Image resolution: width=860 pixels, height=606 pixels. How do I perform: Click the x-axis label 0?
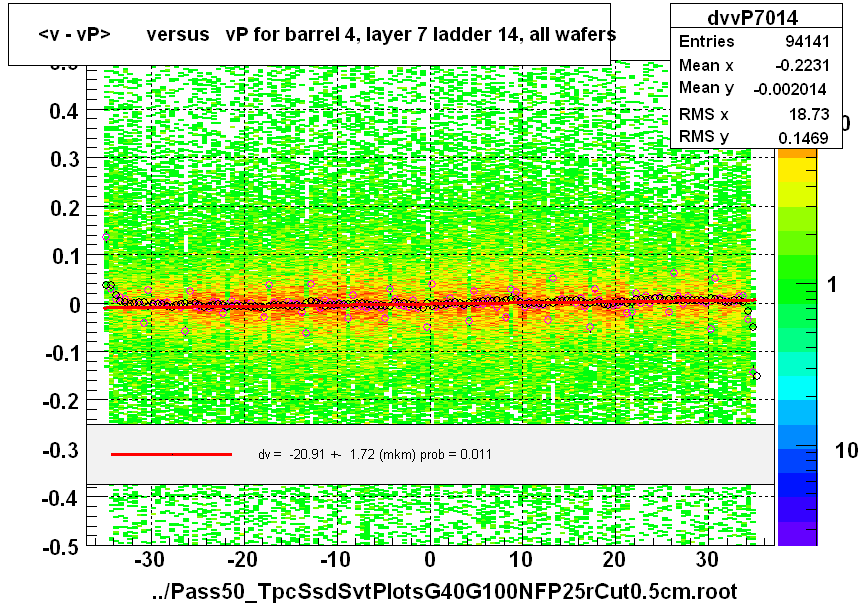click(x=430, y=560)
